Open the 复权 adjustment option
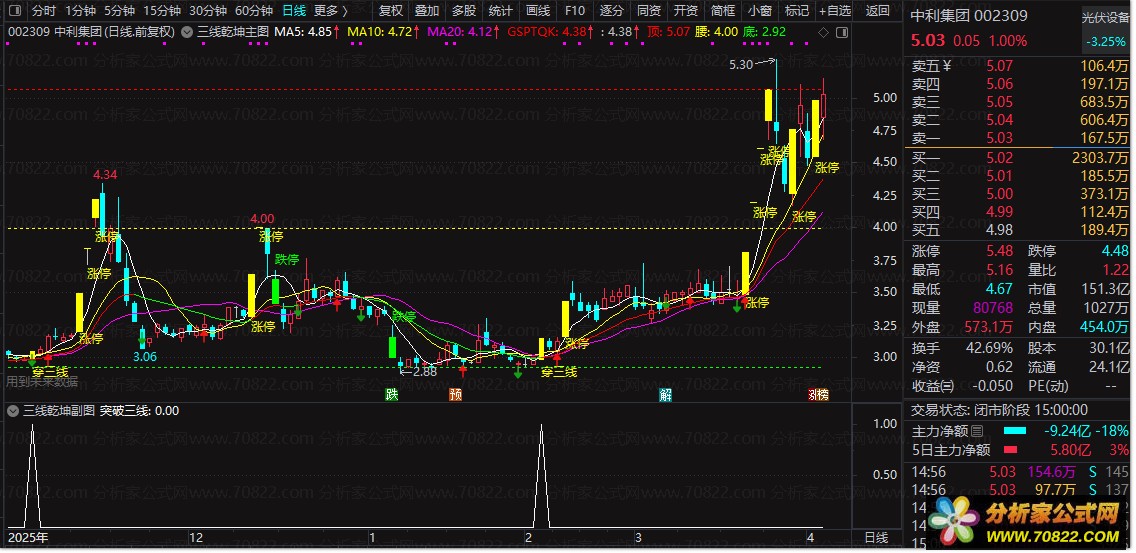 (391, 11)
